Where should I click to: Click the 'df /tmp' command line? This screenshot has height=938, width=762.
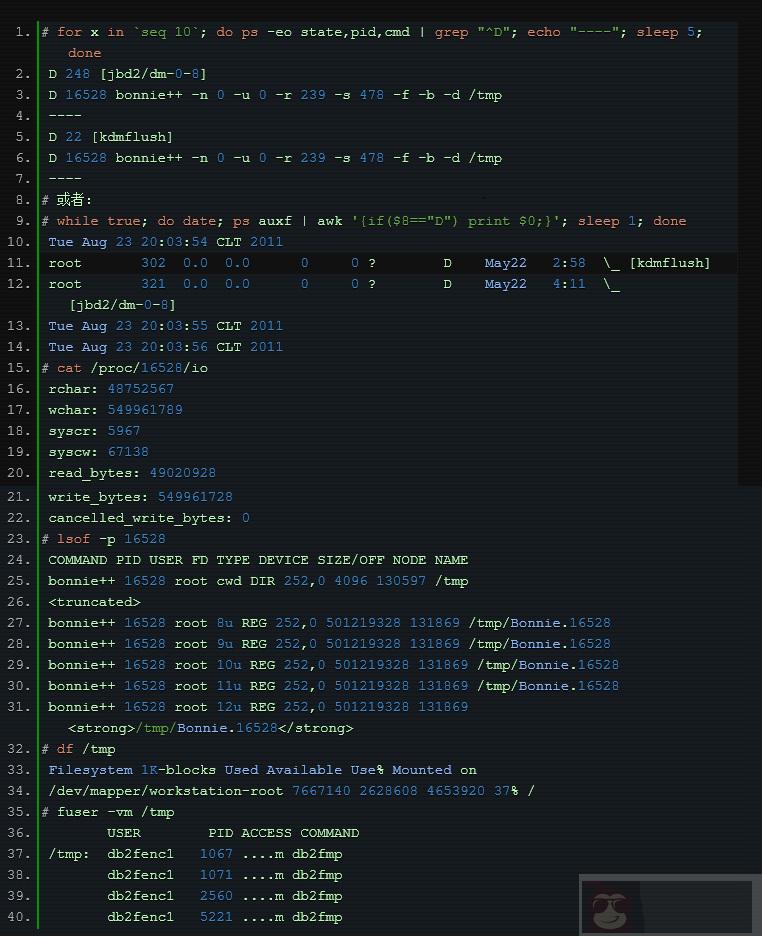(86, 749)
